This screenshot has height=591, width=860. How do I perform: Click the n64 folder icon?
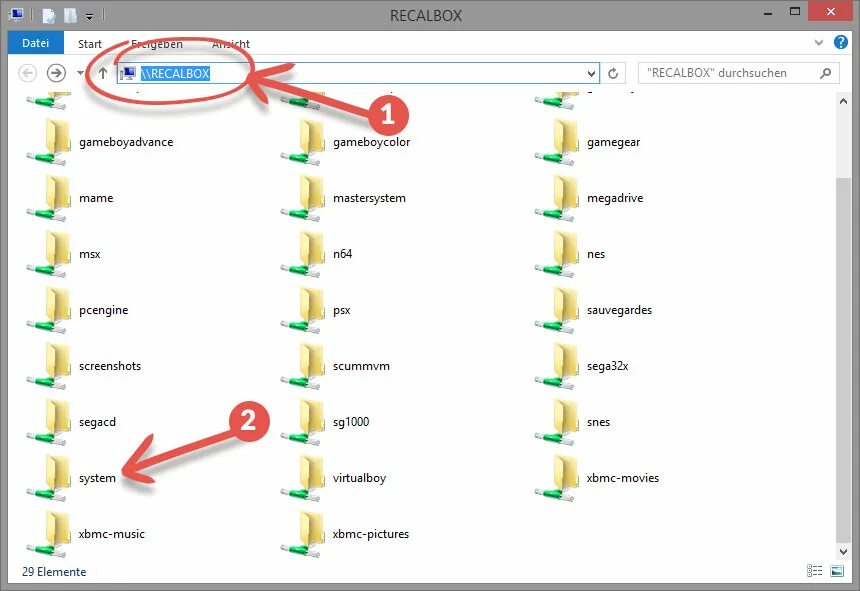click(303, 254)
